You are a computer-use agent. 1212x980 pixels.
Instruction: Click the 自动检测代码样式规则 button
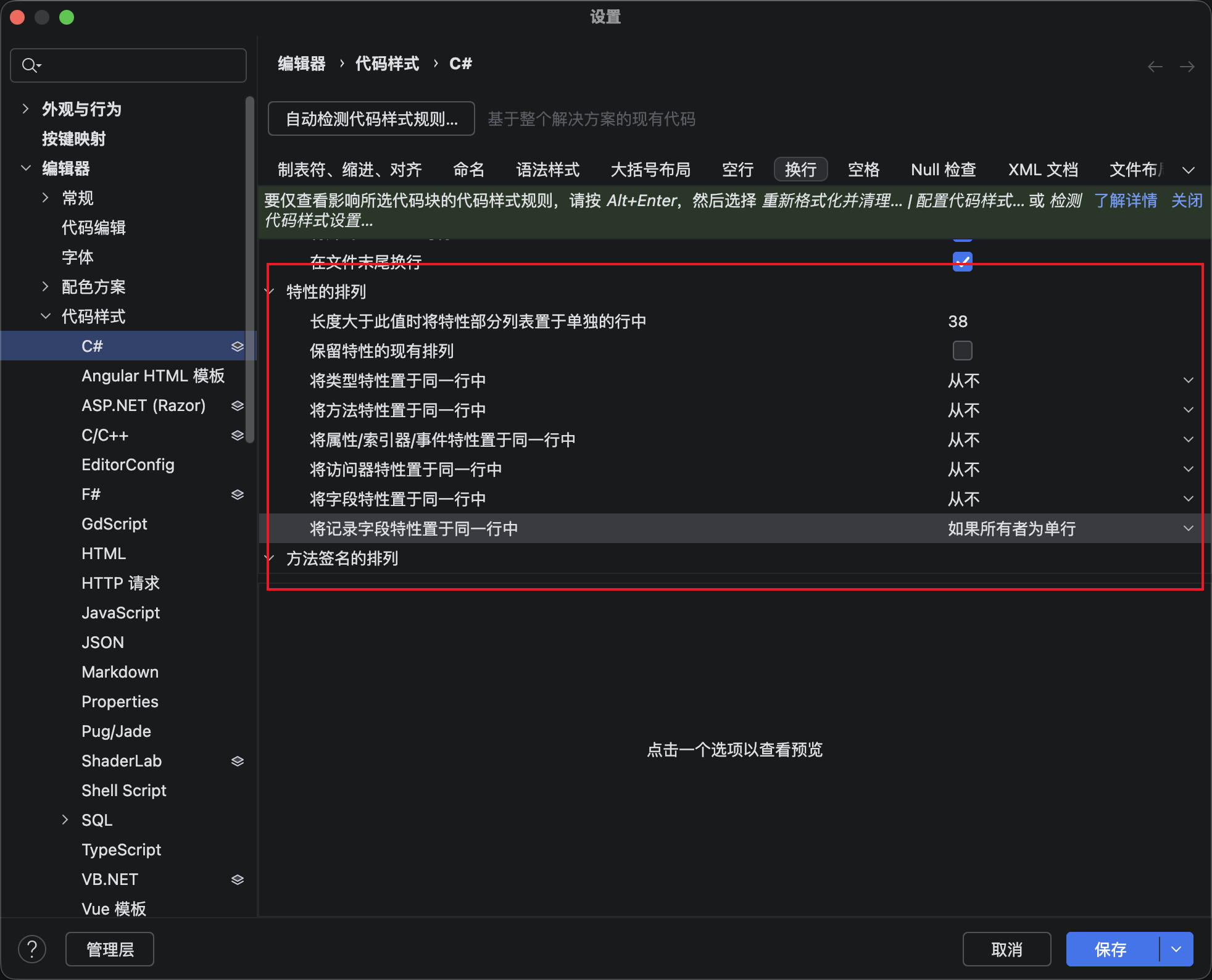click(371, 118)
